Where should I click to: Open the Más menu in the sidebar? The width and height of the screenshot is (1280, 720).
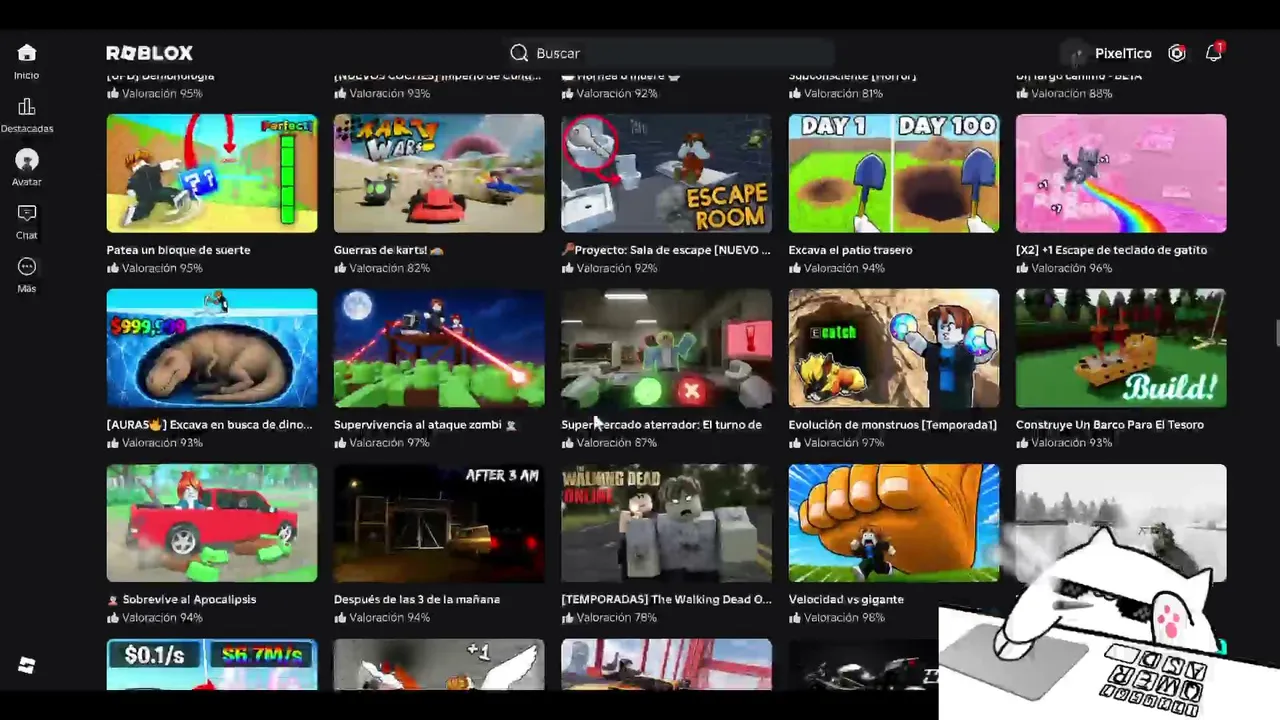pyautogui.click(x=27, y=275)
